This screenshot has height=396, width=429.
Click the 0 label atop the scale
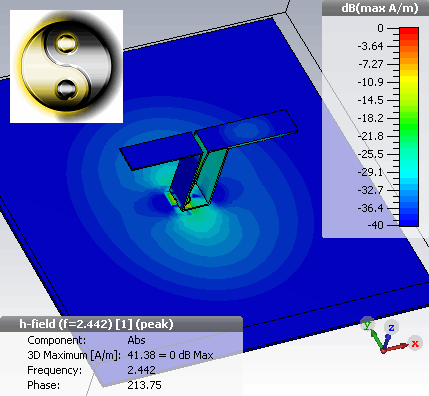click(380, 28)
